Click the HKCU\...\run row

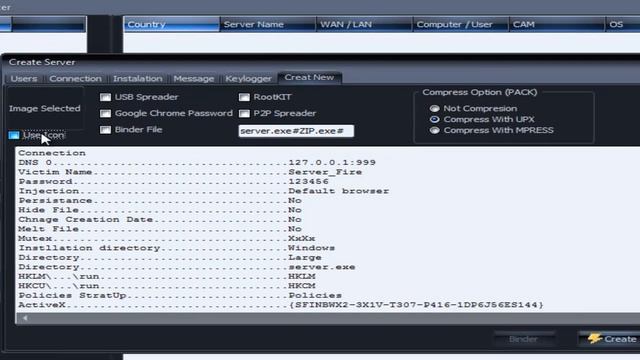click(x=167, y=286)
